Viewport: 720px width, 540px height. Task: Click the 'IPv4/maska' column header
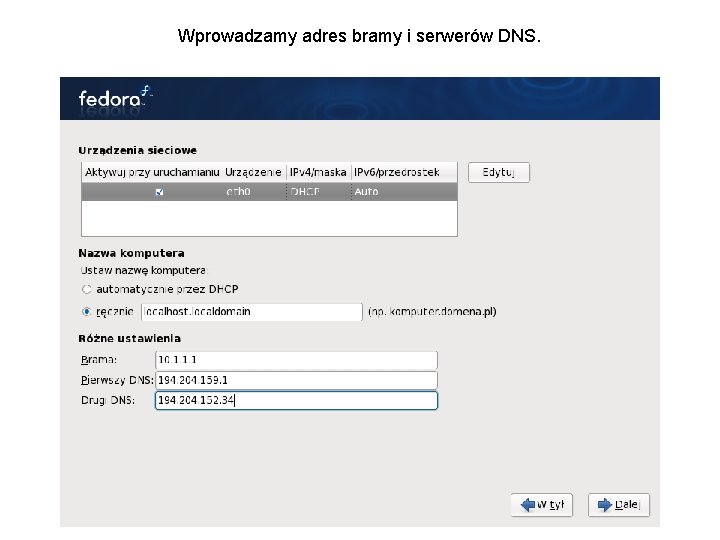click(318, 172)
